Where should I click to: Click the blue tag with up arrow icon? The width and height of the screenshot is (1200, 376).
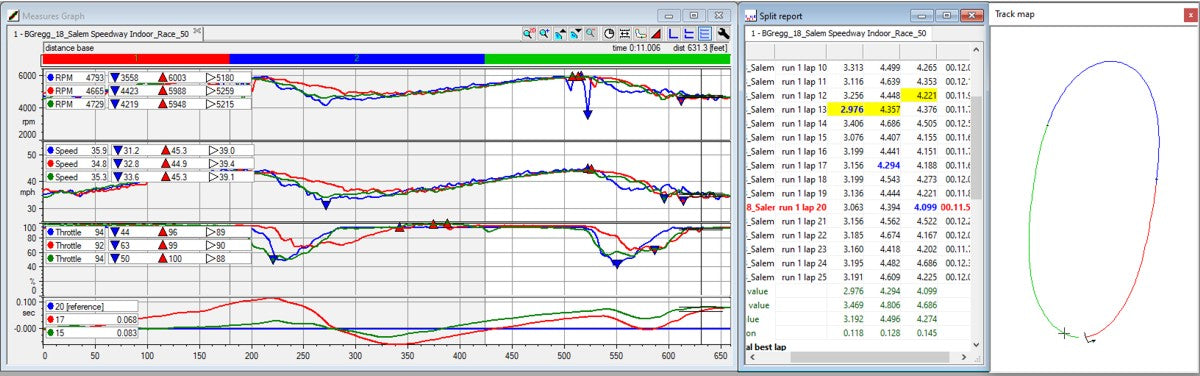click(560, 33)
